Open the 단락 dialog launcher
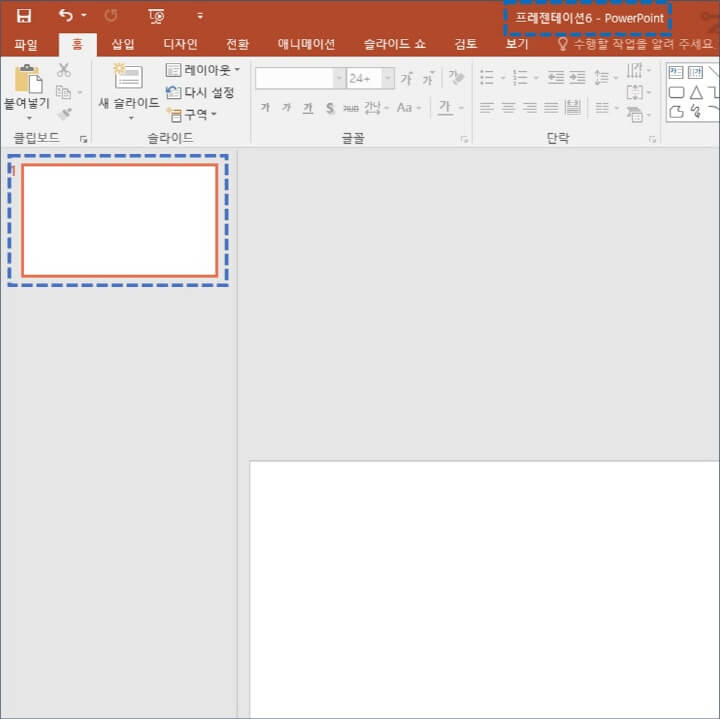This screenshot has height=719, width=720. [x=652, y=140]
